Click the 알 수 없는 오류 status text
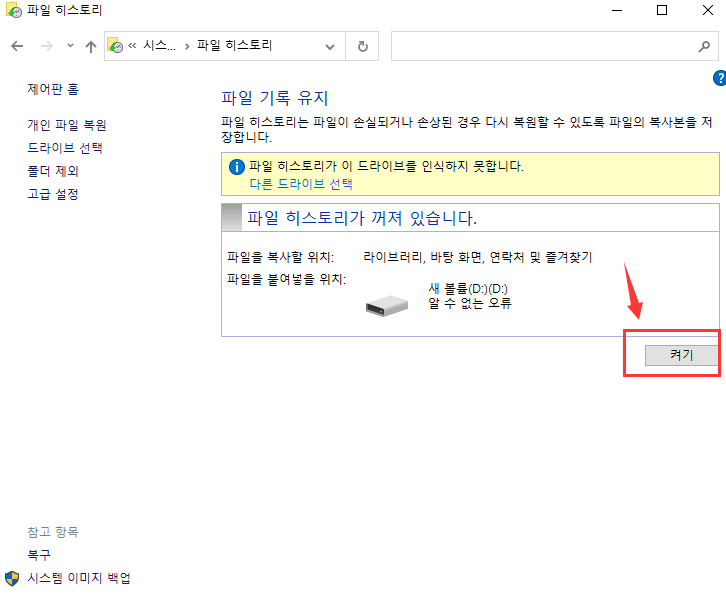726x602 pixels. tap(469, 303)
